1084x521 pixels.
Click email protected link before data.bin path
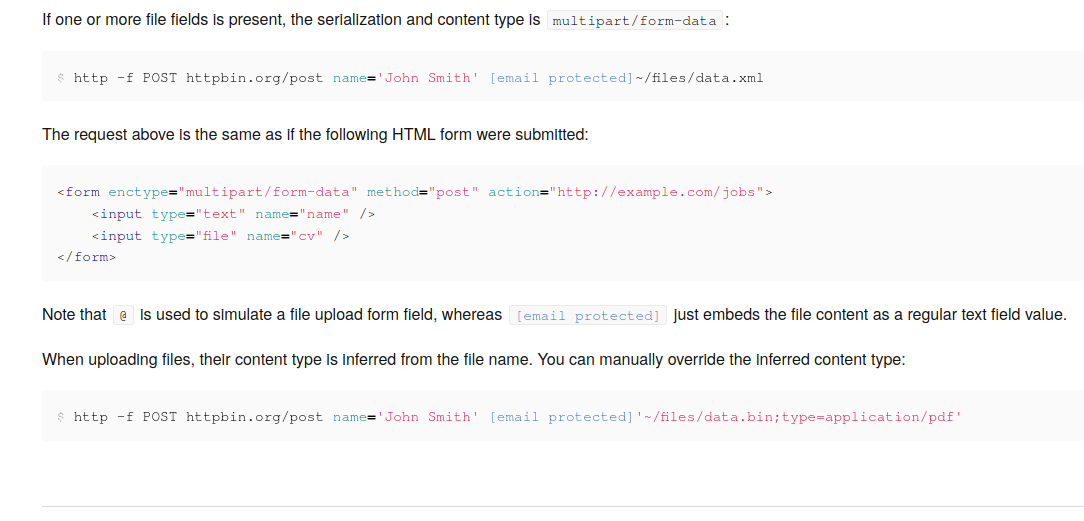tap(561, 417)
